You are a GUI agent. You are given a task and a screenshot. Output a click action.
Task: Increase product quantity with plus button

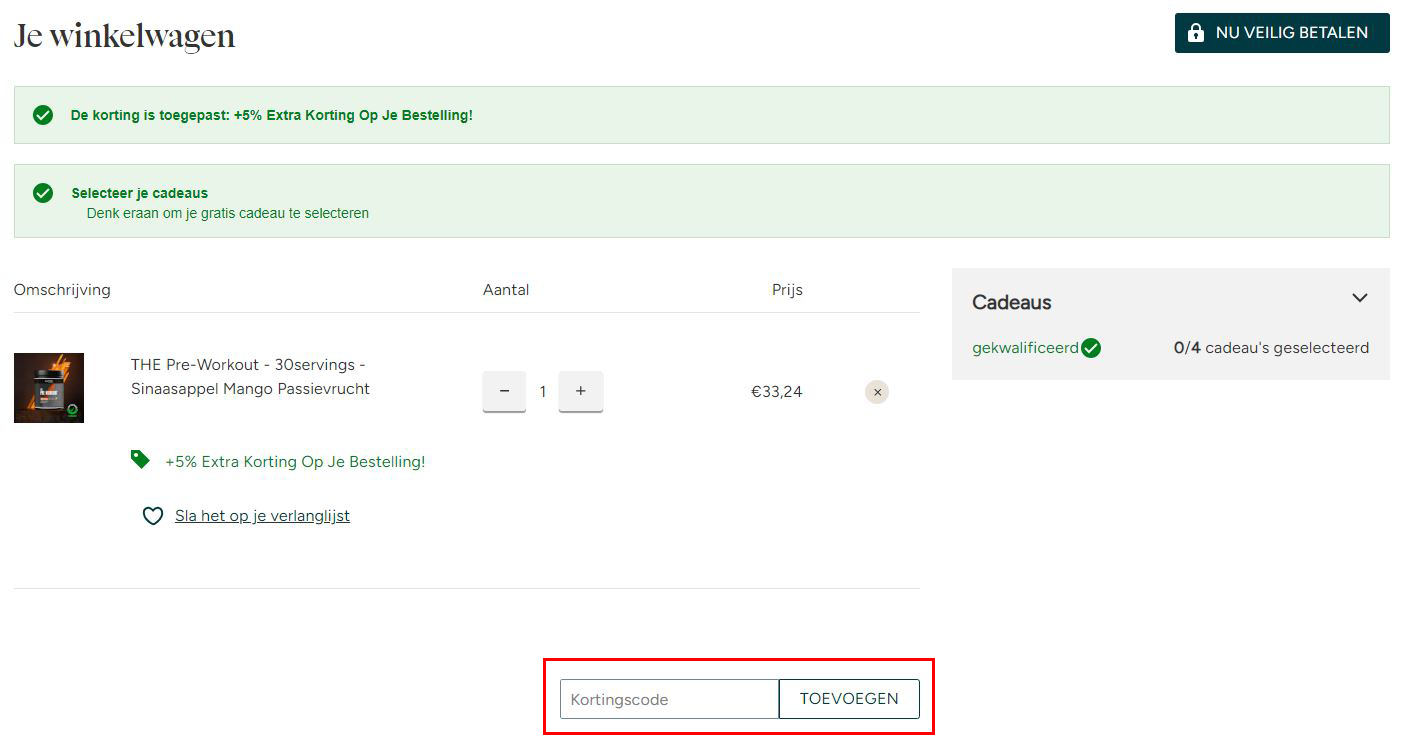point(580,391)
